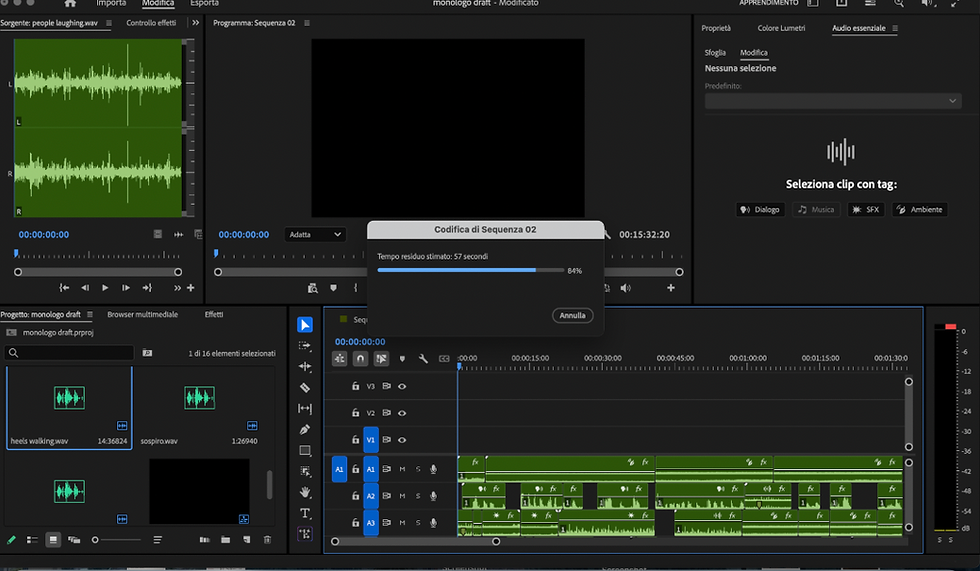Click find-bin icon beside project search
980x571 pixels.
(x=147, y=353)
